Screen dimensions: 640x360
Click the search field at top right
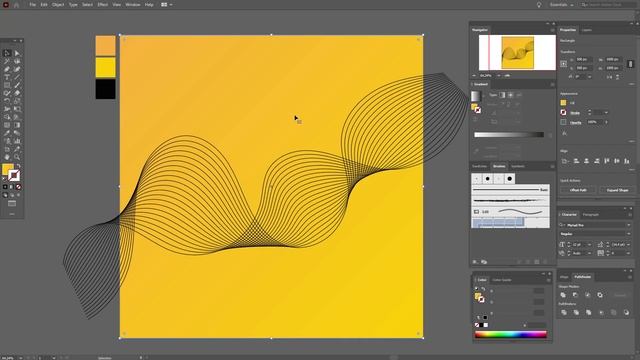click(x=608, y=5)
